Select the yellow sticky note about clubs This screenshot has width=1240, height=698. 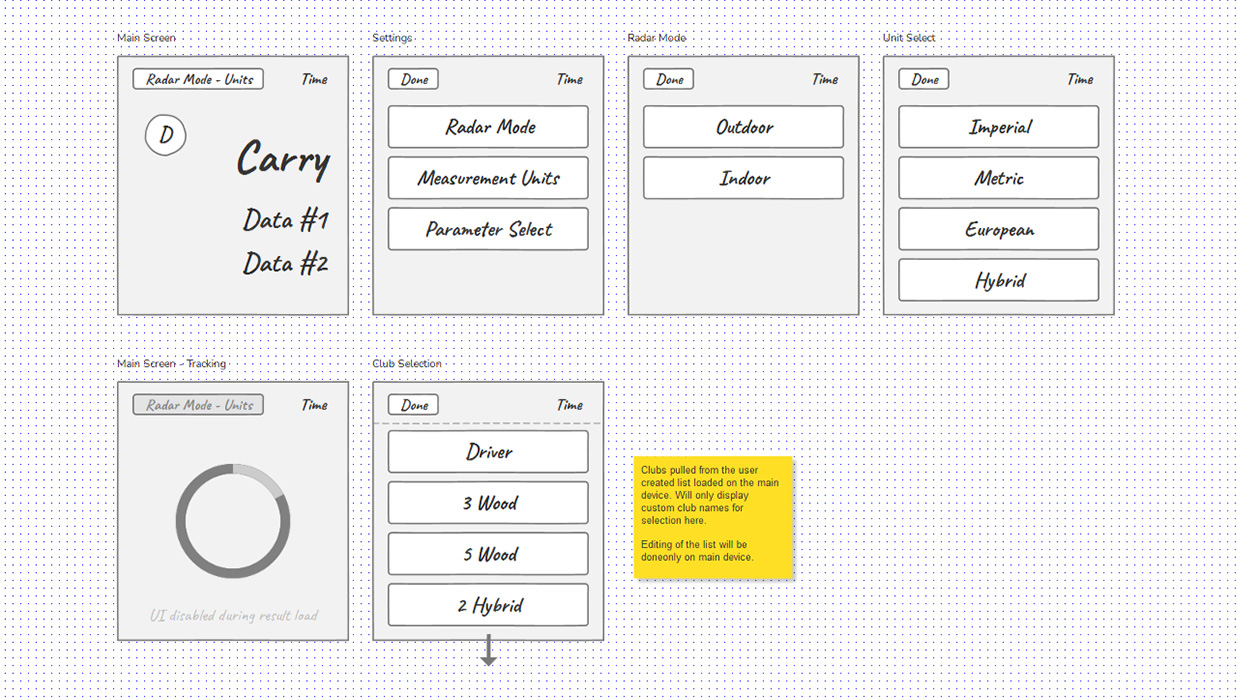click(713, 517)
